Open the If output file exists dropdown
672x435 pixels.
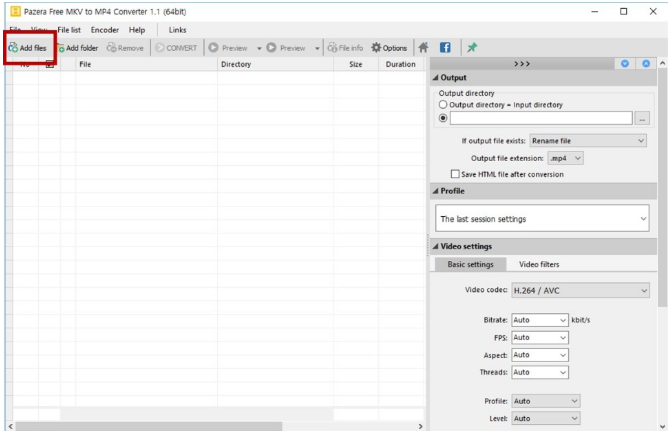588,141
